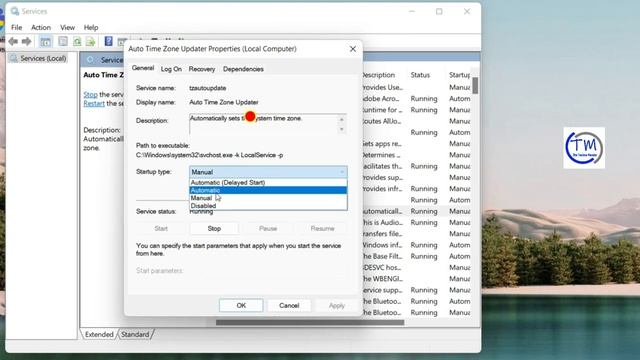The image size is (640, 360).
Task: Minimize the Services window
Action: (412, 11)
